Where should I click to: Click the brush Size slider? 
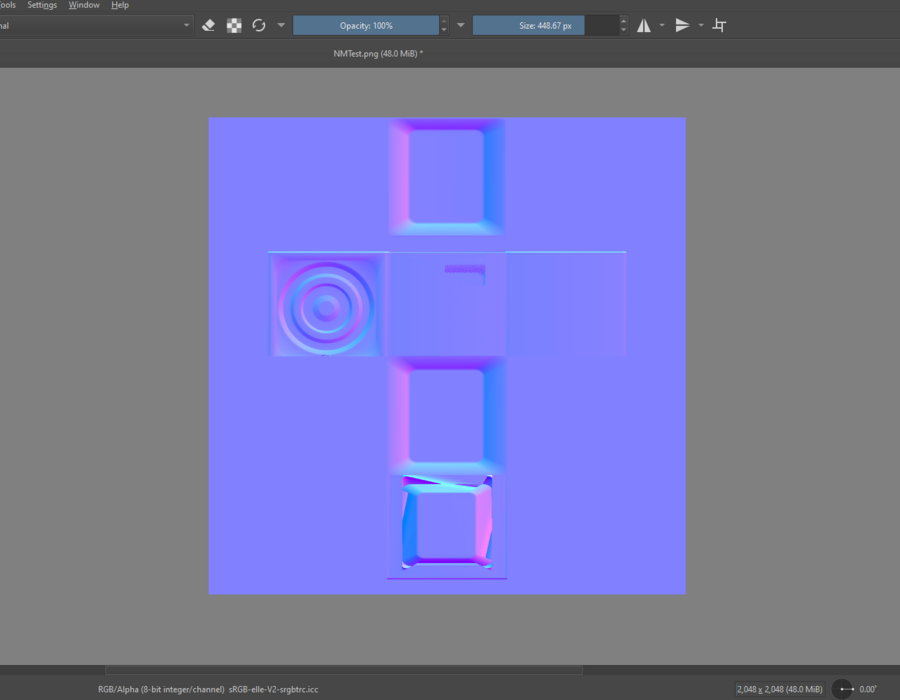545,25
